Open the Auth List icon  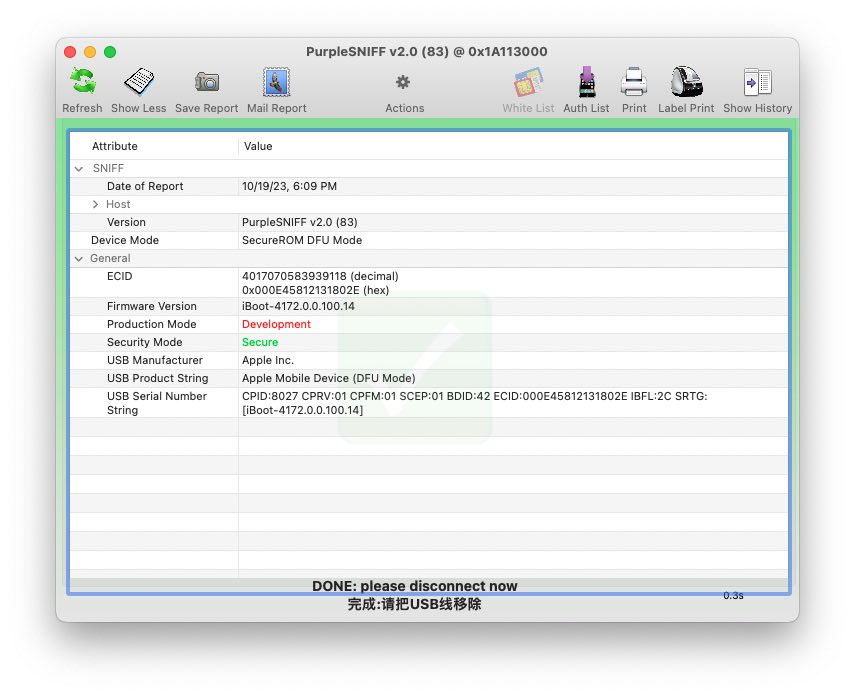[x=586, y=82]
